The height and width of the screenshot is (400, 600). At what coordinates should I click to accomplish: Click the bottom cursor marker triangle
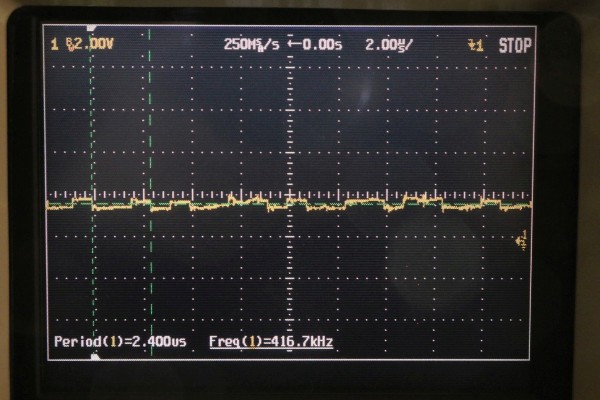point(94,355)
